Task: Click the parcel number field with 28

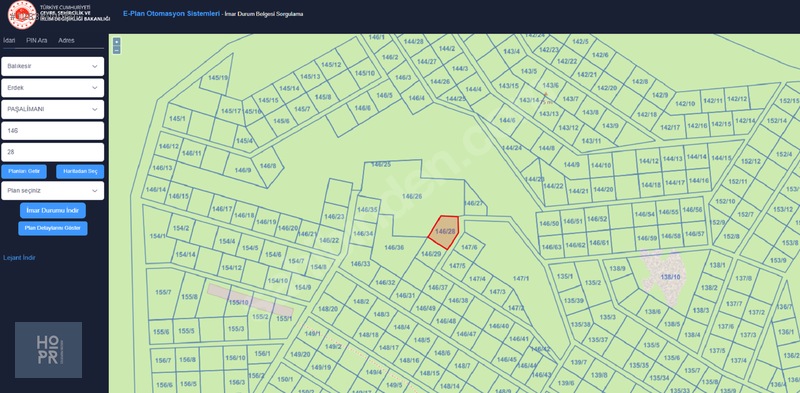Action: pyautogui.click(x=53, y=152)
